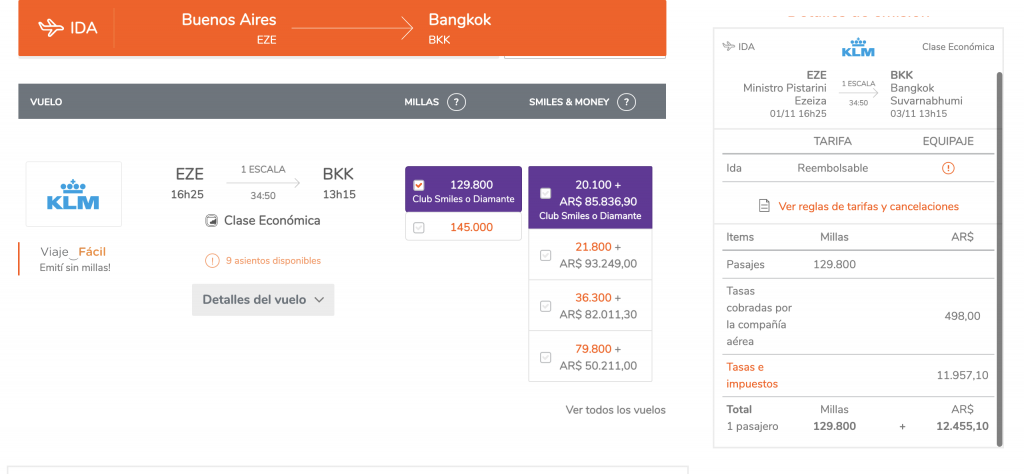Image resolution: width=1024 pixels, height=474 pixels.
Task: Click the KLM logo in the details panel
Action: [x=857, y=48]
